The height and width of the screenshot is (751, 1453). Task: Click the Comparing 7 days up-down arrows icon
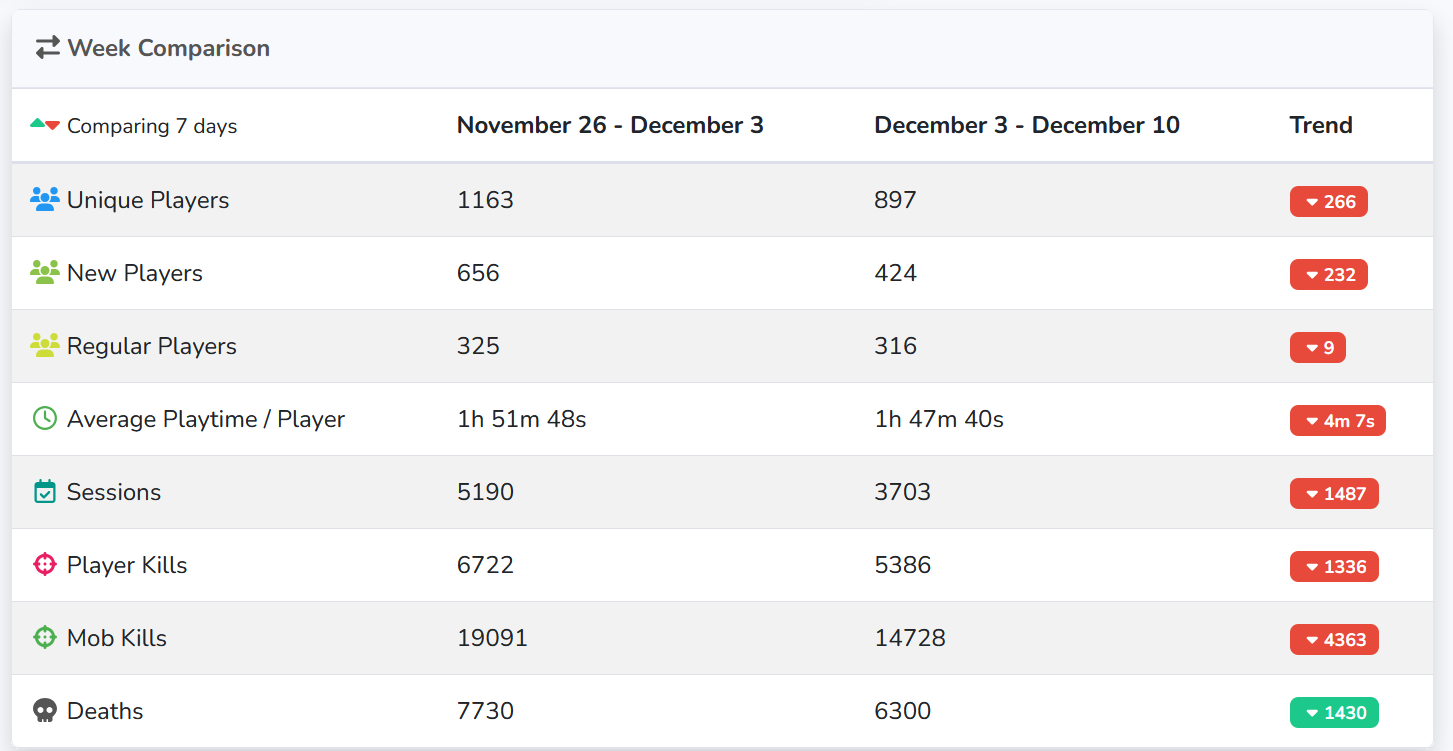tap(45, 125)
